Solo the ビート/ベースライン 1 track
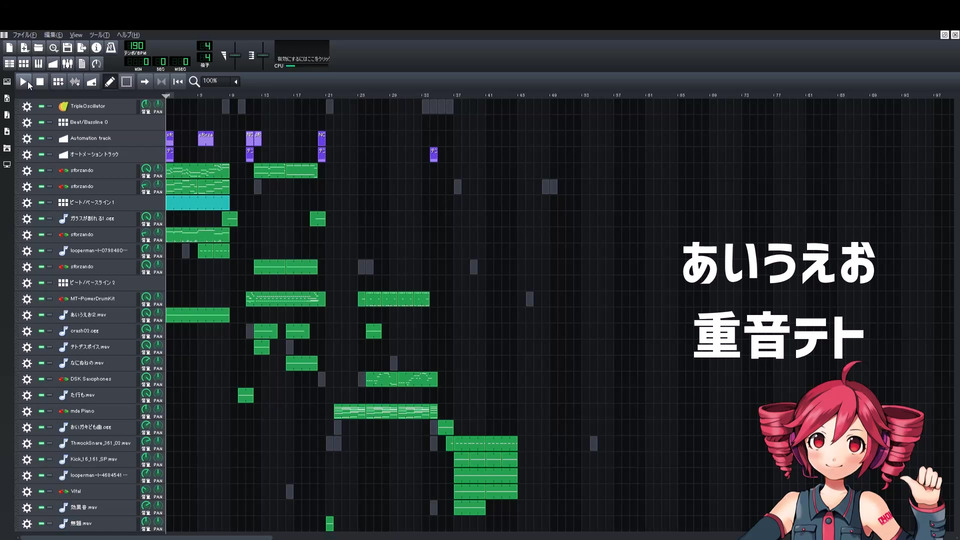Viewport: 960px width, 540px height. 50,203
